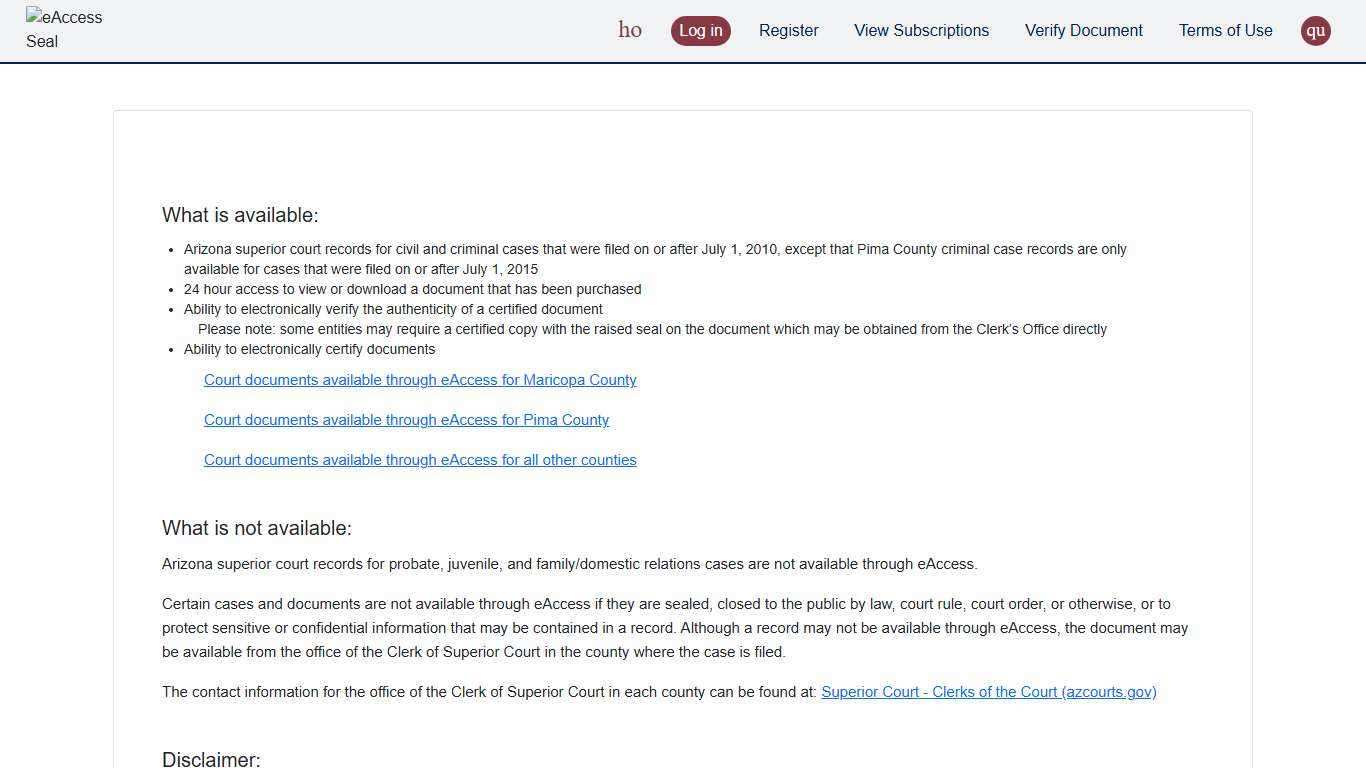Go to home via the 'ho' icon

click(x=630, y=30)
